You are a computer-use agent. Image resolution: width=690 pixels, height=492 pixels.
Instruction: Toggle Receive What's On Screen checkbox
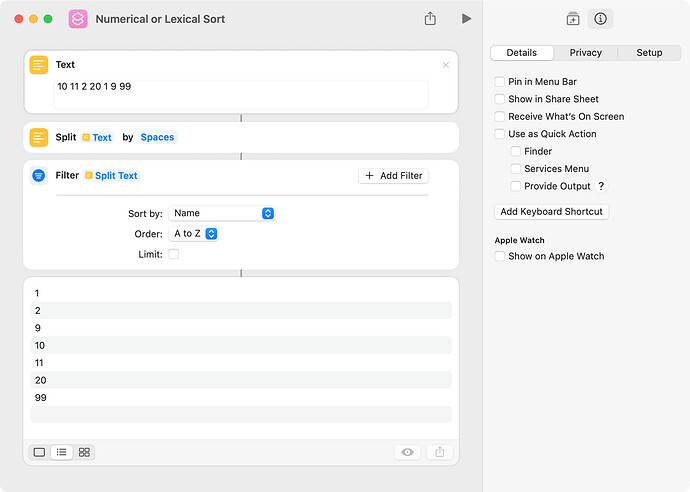(x=499, y=117)
